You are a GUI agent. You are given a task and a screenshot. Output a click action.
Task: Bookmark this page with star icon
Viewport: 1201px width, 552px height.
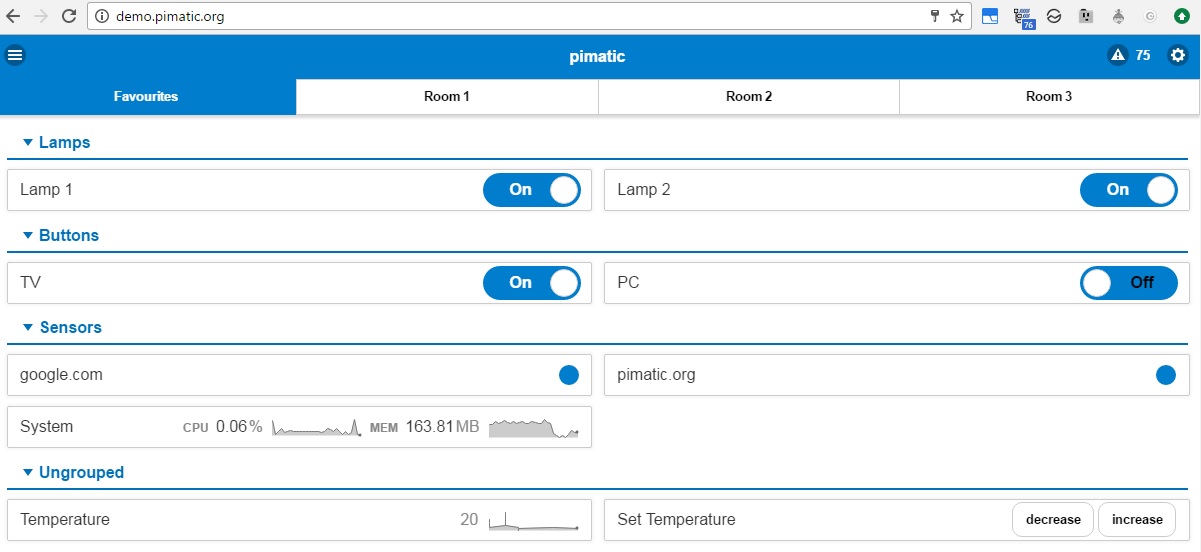pos(957,16)
